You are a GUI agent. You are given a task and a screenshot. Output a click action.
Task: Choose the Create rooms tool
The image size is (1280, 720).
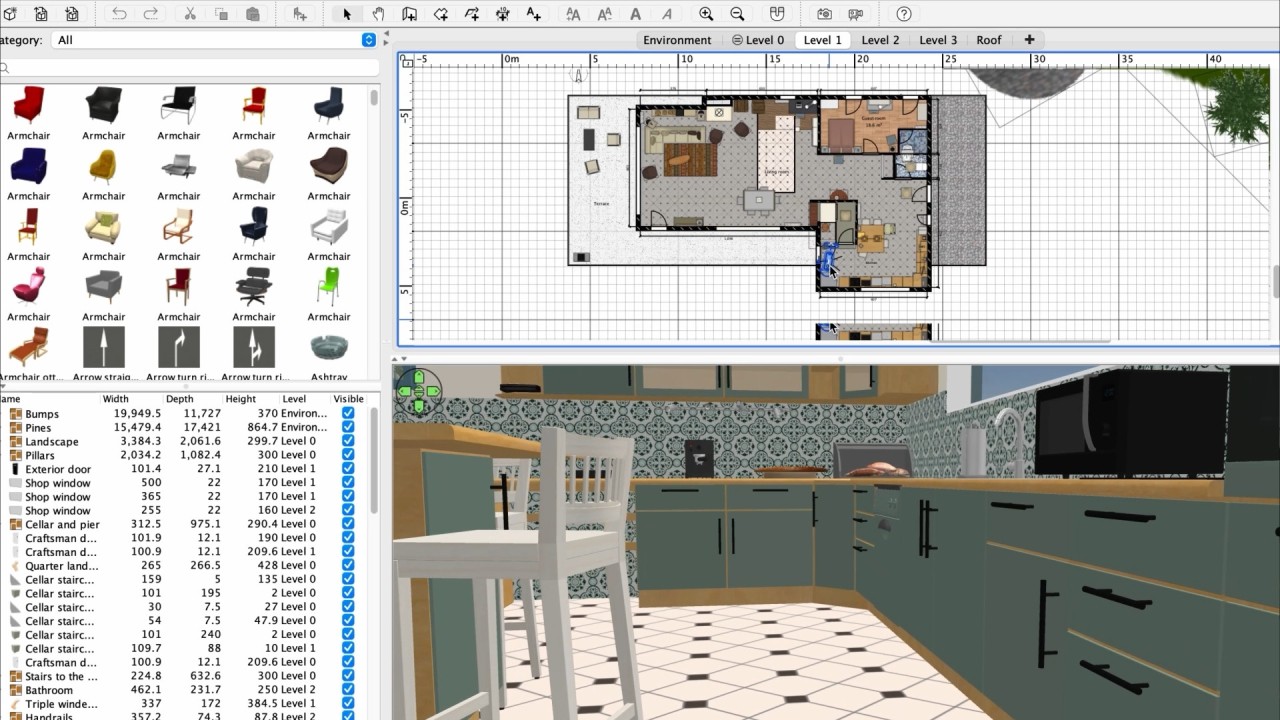coord(440,14)
